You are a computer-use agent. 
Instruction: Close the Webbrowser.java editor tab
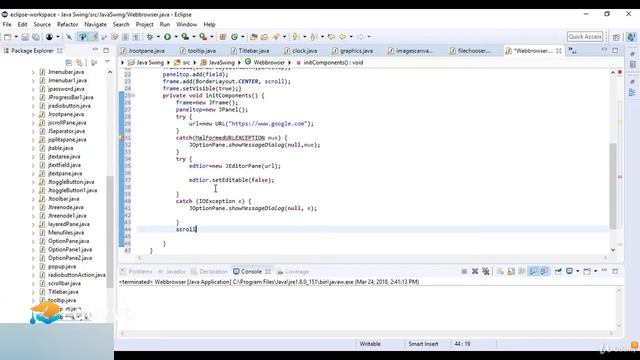click(558, 51)
